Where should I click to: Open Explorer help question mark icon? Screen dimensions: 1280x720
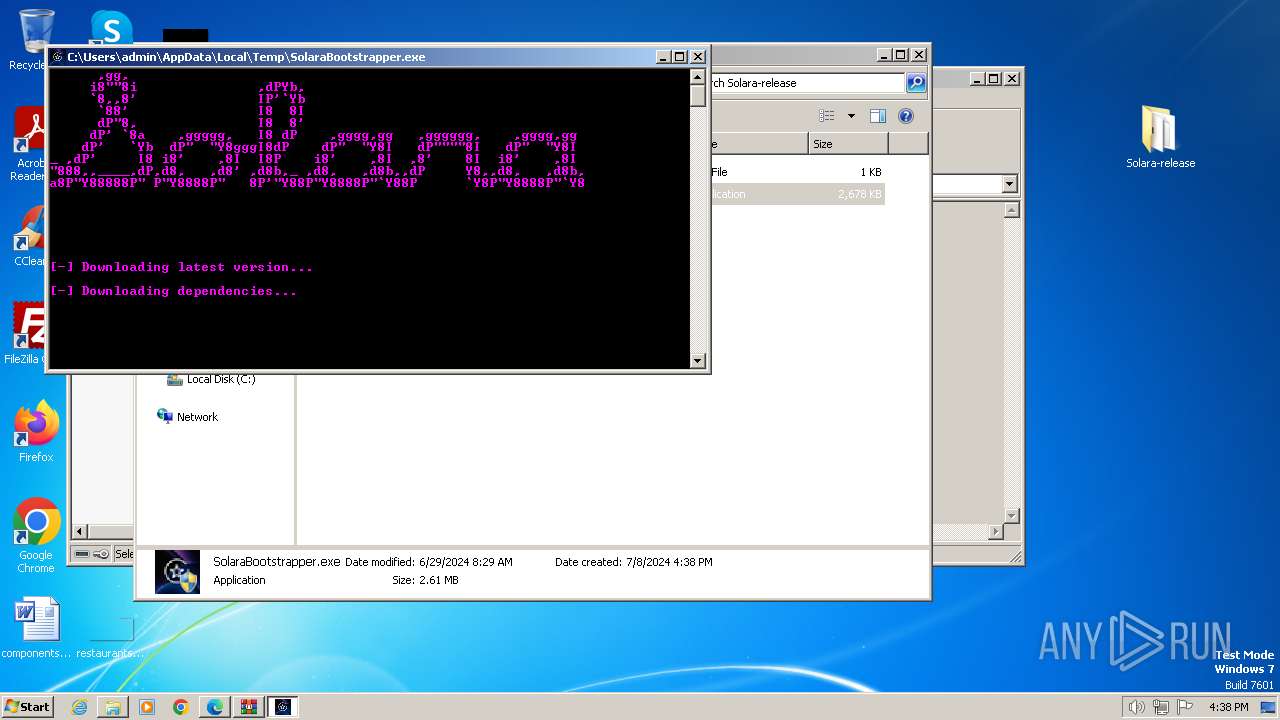click(906, 116)
